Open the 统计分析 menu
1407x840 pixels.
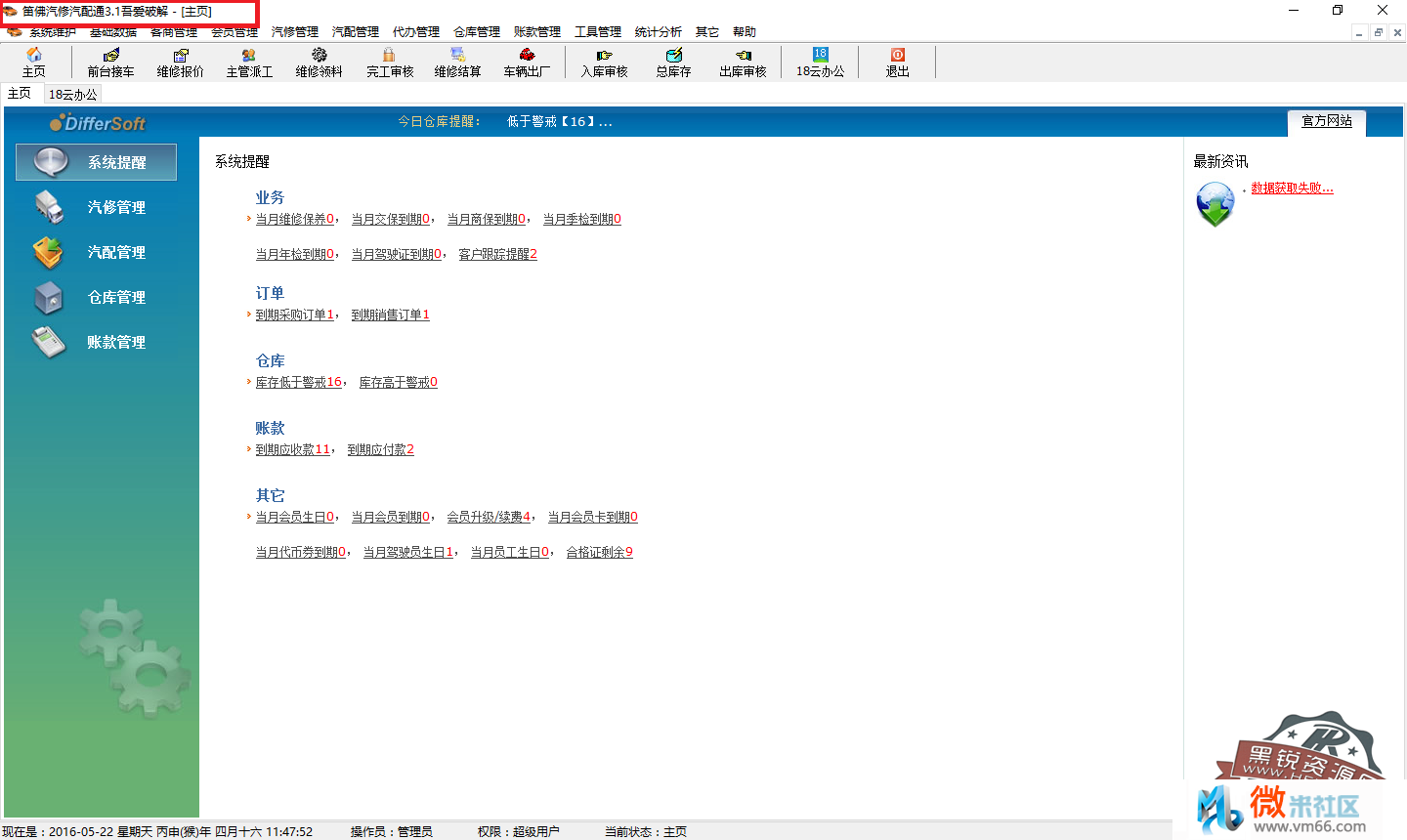coord(659,32)
